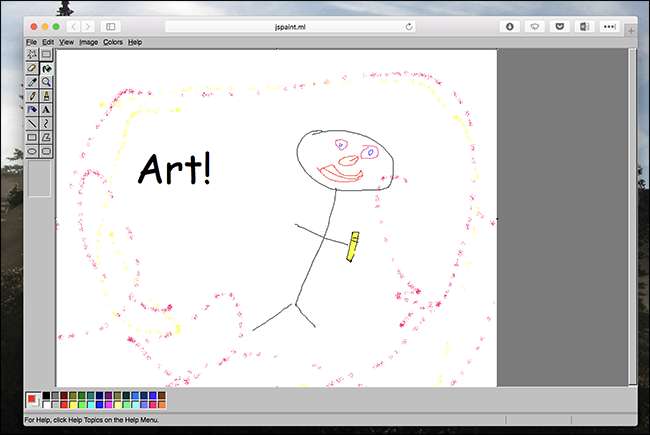Open the Colors menu
This screenshot has width=650, height=435.
pos(112,42)
